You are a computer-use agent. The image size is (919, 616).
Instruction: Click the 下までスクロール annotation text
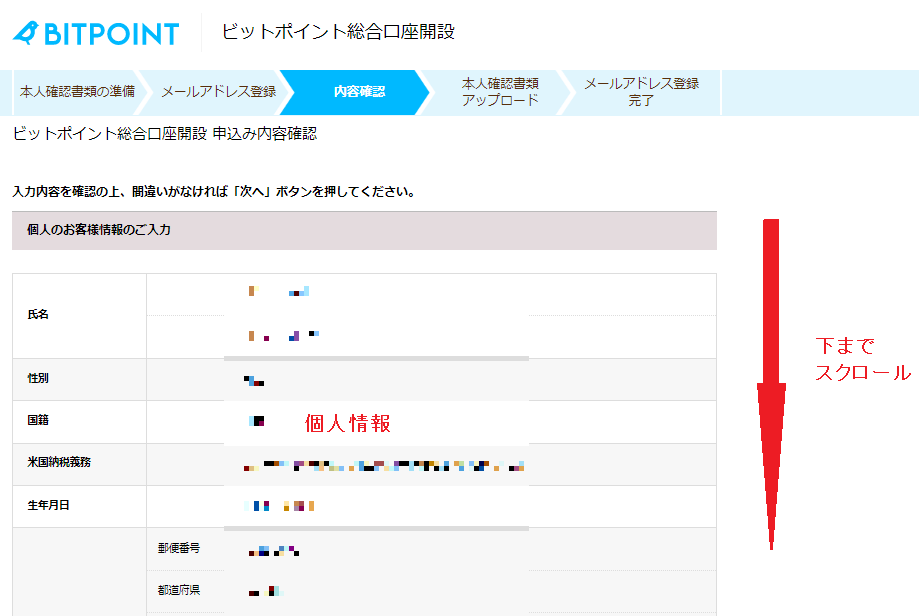[x=862, y=359]
